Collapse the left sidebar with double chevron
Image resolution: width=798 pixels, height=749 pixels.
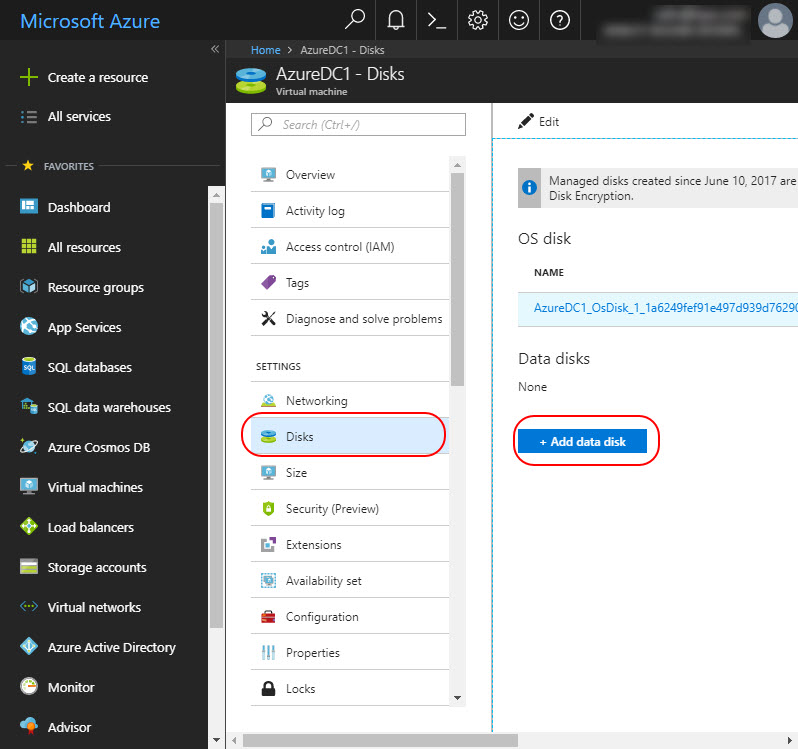coord(215,49)
